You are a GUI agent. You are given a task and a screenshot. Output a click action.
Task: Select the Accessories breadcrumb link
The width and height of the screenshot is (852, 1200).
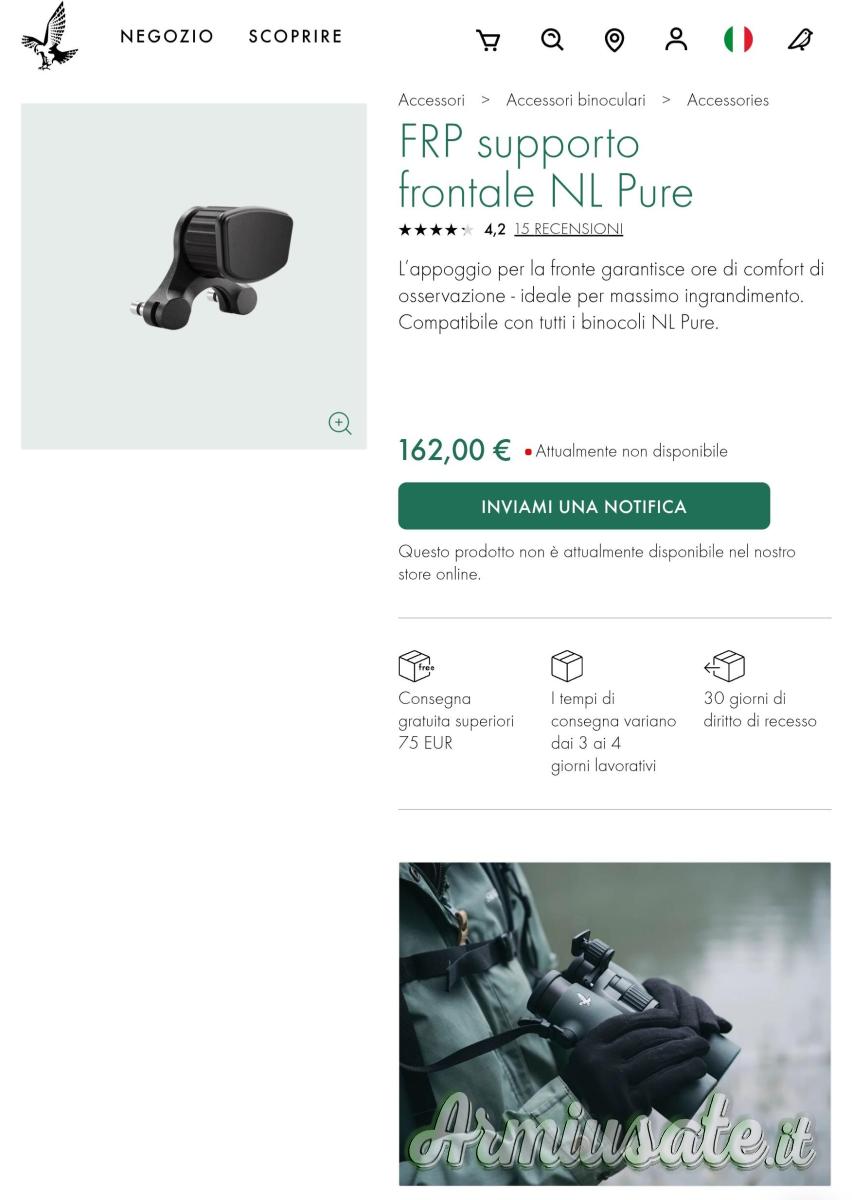tap(728, 100)
